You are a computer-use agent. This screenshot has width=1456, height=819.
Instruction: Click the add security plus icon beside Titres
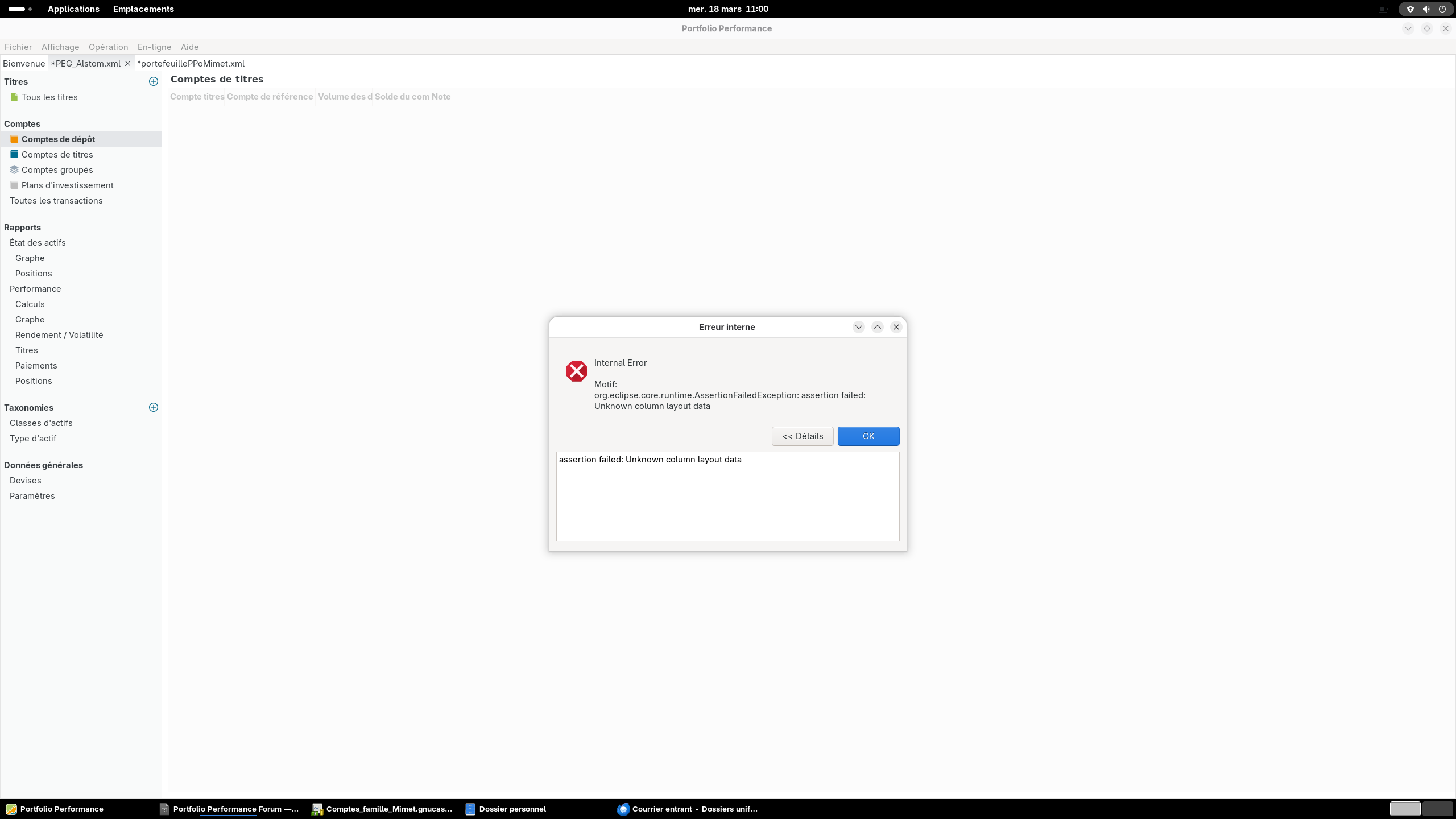point(153,81)
